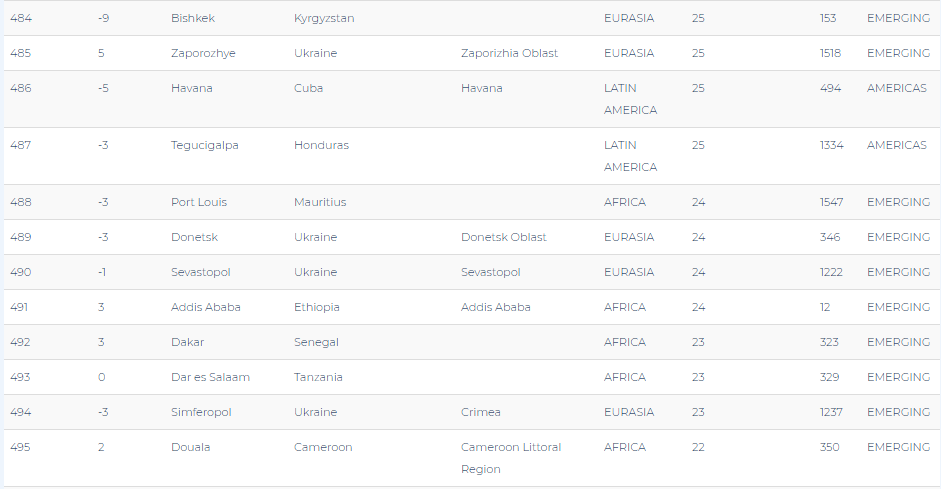941x489 pixels.
Task: Select Cameroon Littoral Region cell
Action: click(511, 458)
